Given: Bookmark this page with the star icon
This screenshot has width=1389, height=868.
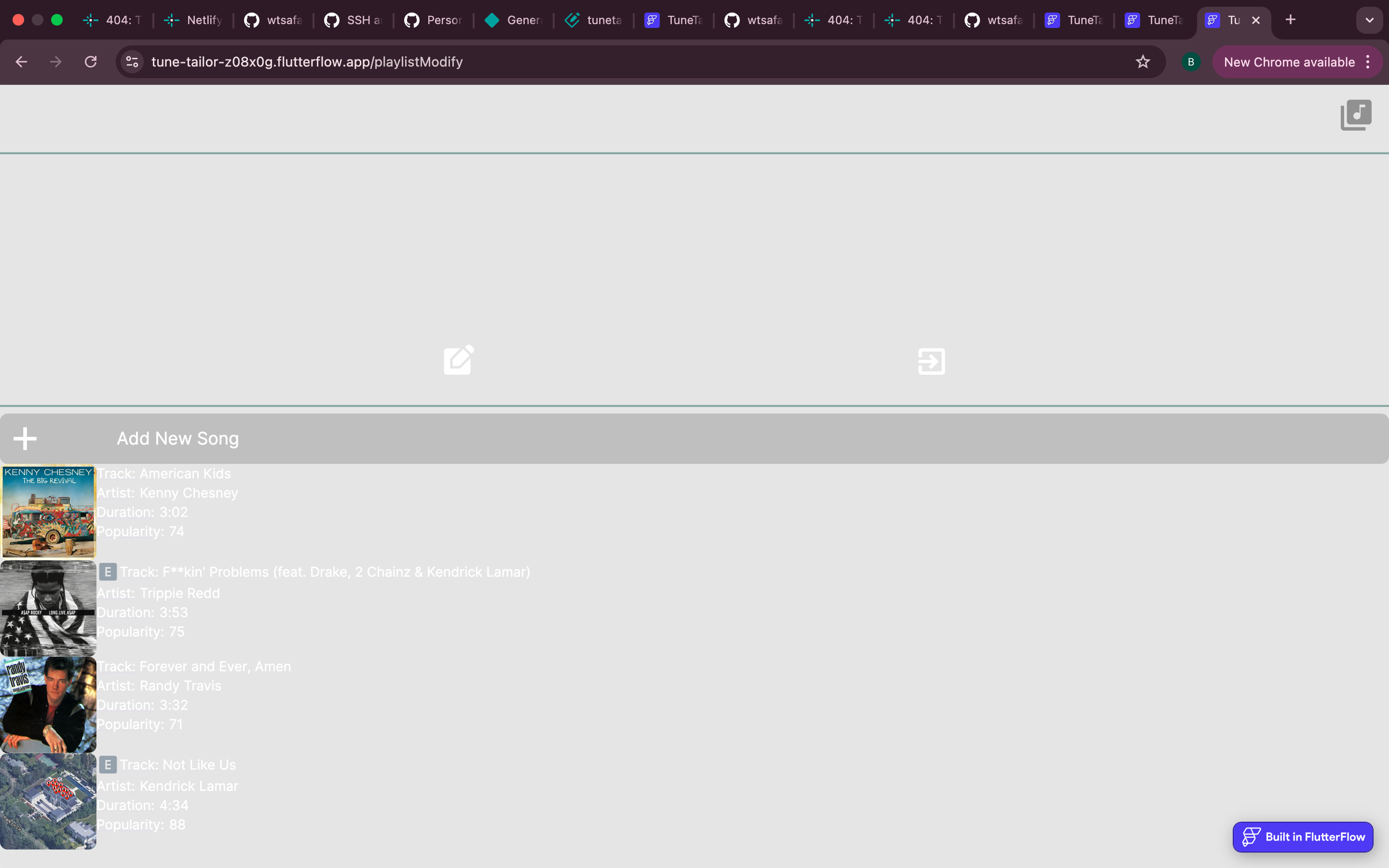Looking at the screenshot, I should [x=1143, y=62].
